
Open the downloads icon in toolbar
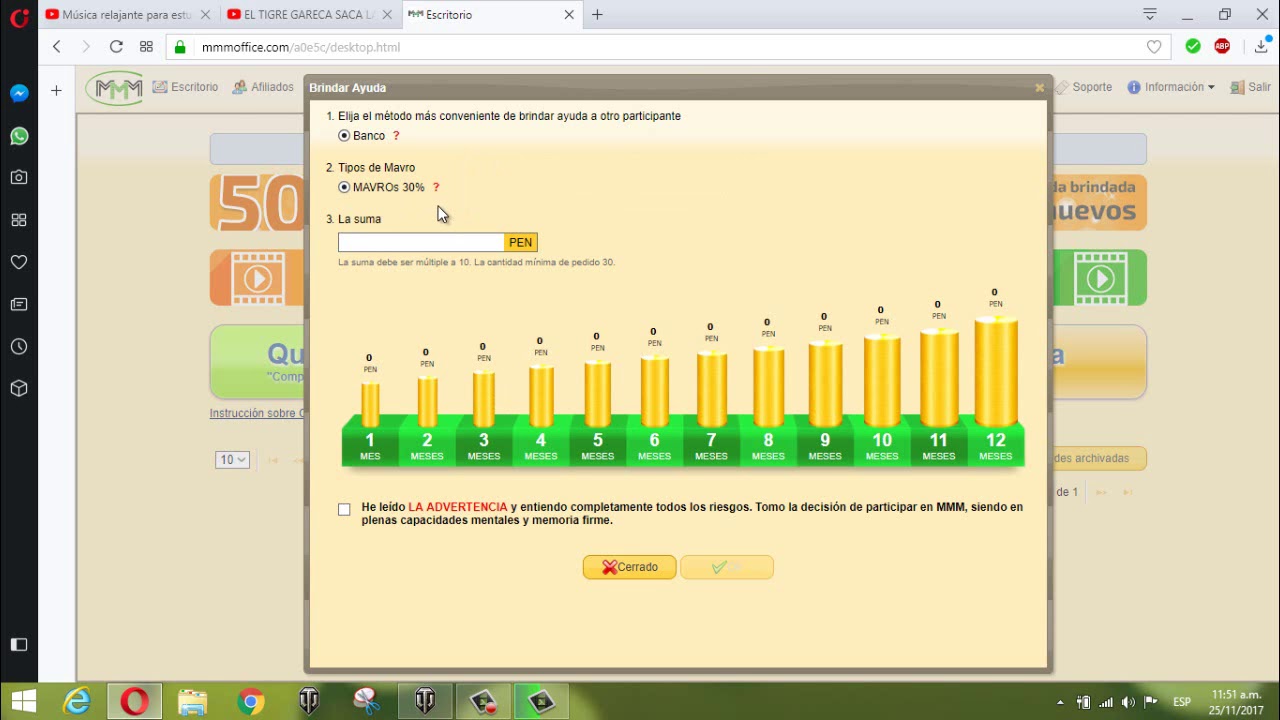click(1262, 46)
